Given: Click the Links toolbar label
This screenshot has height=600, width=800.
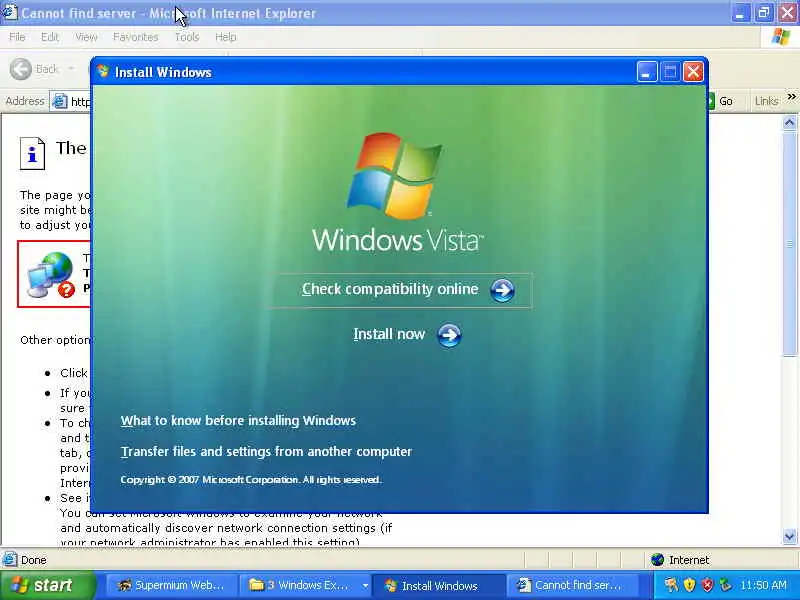Looking at the screenshot, I should [766, 101].
